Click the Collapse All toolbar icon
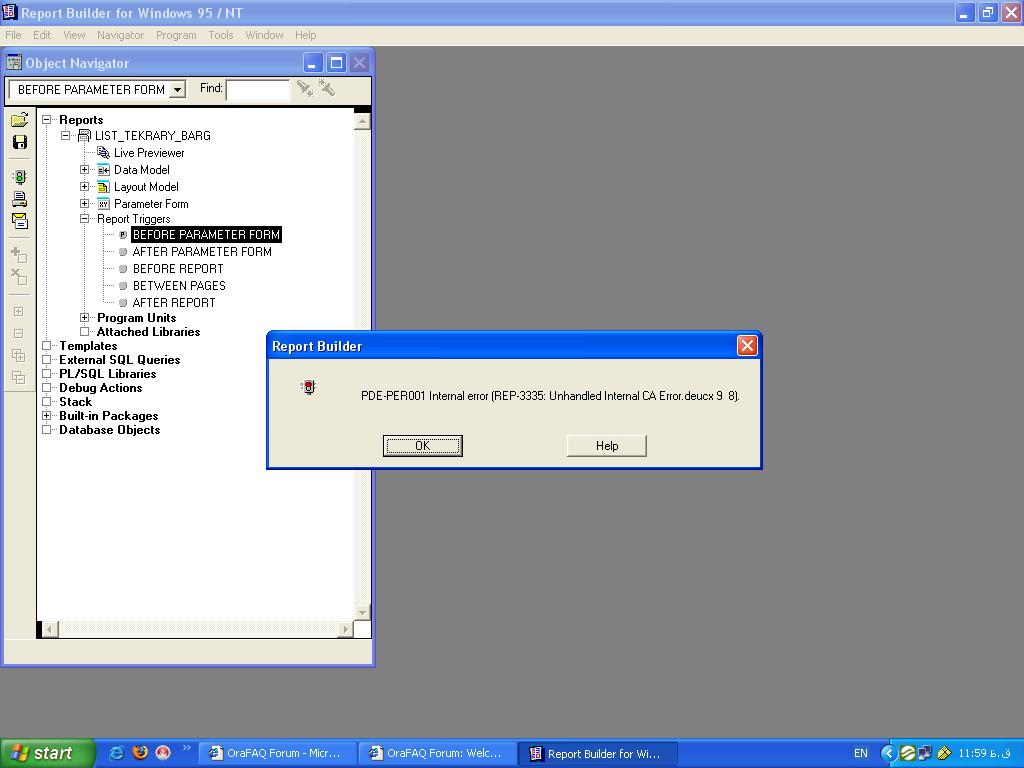The image size is (1024, 768). 18,377
